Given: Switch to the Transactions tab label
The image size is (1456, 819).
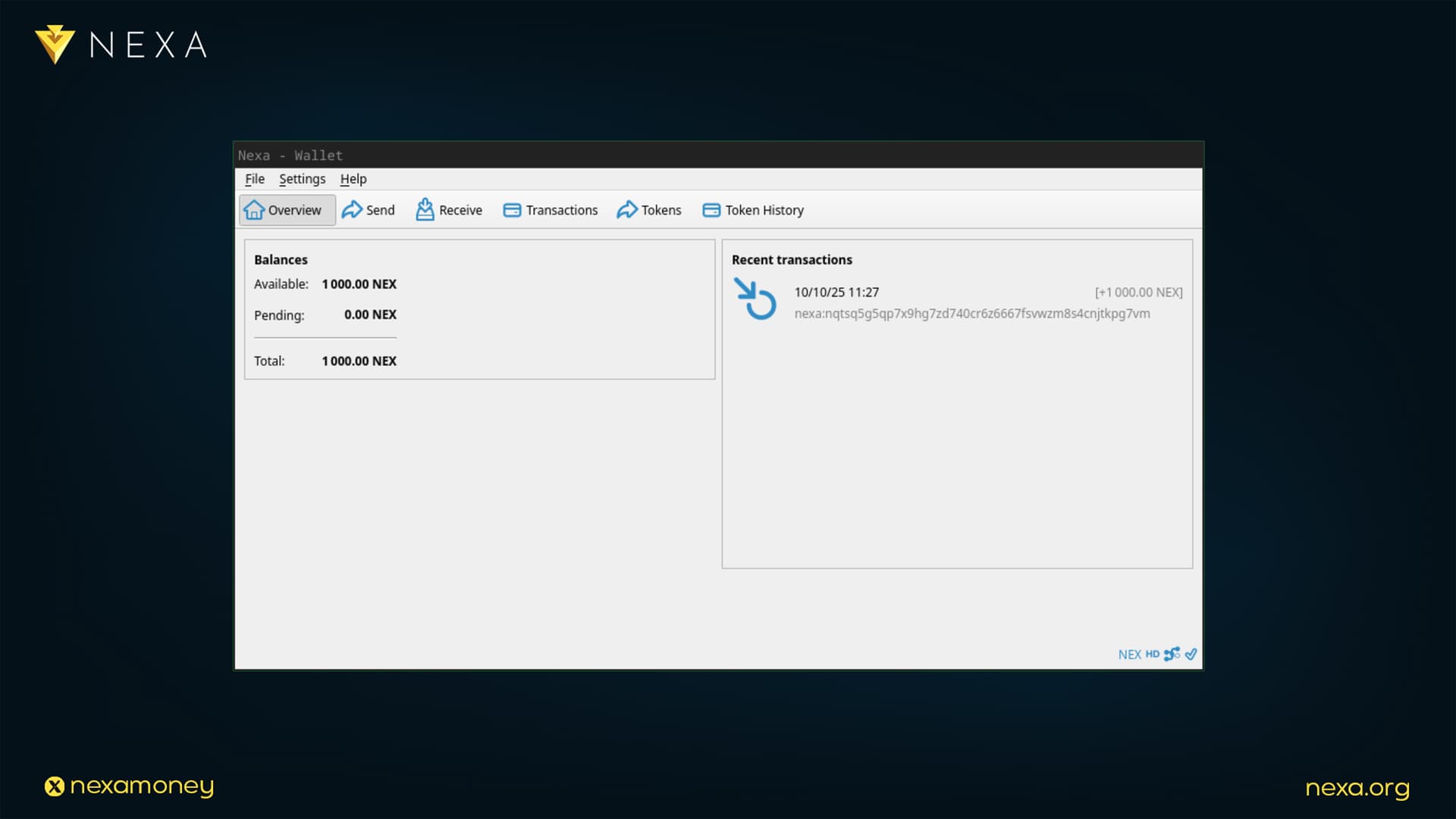Looking at the screenshot, I should pyautogui.click(x=561, y=210).
